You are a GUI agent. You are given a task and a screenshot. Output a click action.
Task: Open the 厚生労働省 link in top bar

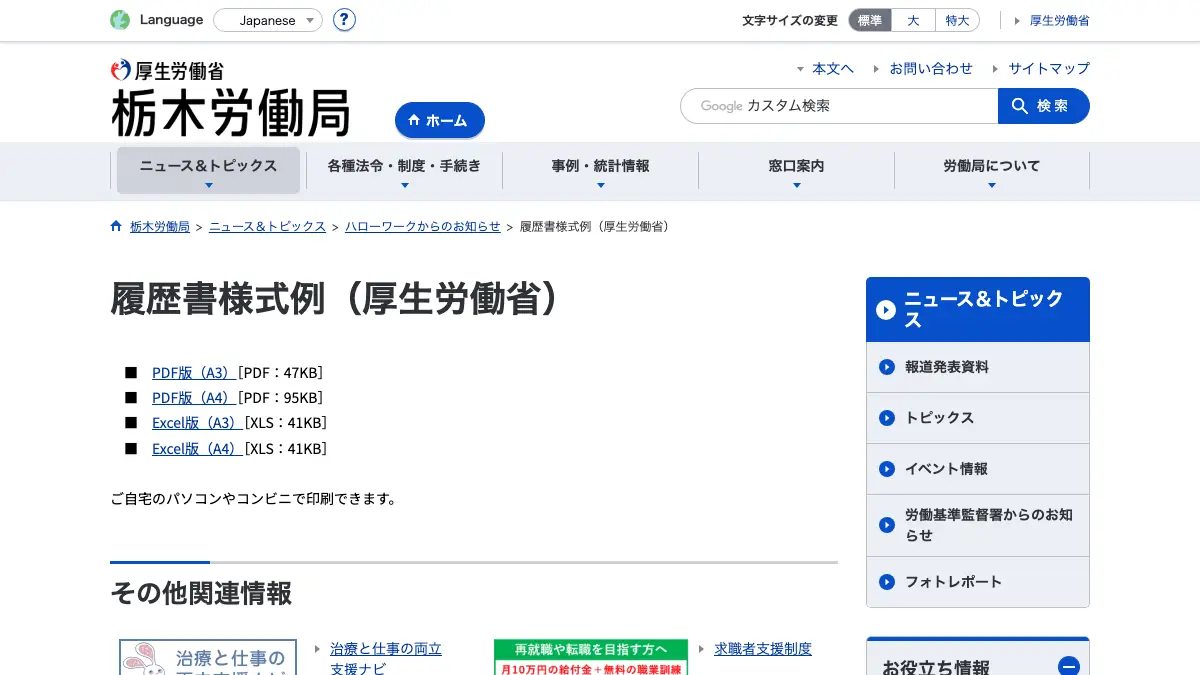pos(1059,20)
